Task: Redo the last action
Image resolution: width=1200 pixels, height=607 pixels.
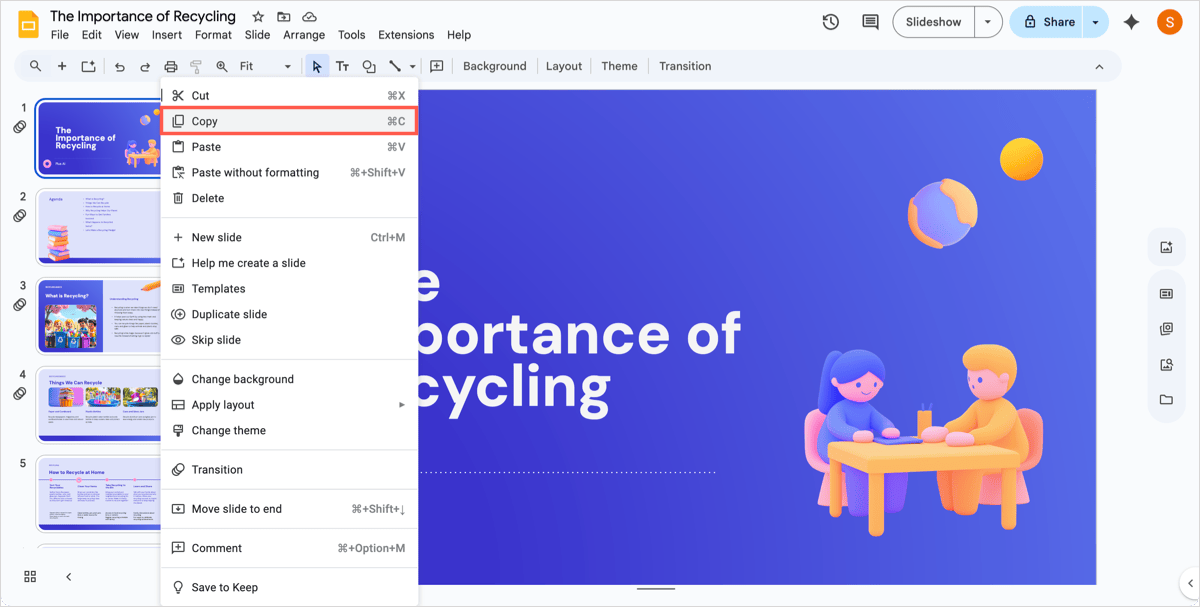Action: coord(145,66)
